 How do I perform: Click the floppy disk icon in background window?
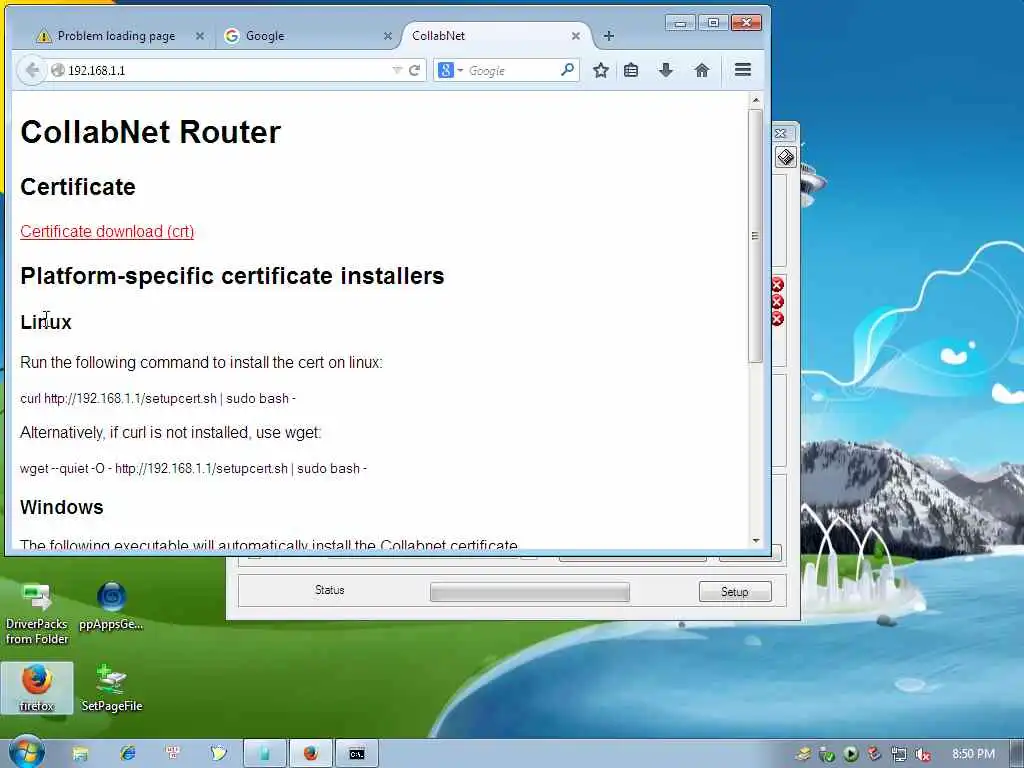tap(786, 157)
